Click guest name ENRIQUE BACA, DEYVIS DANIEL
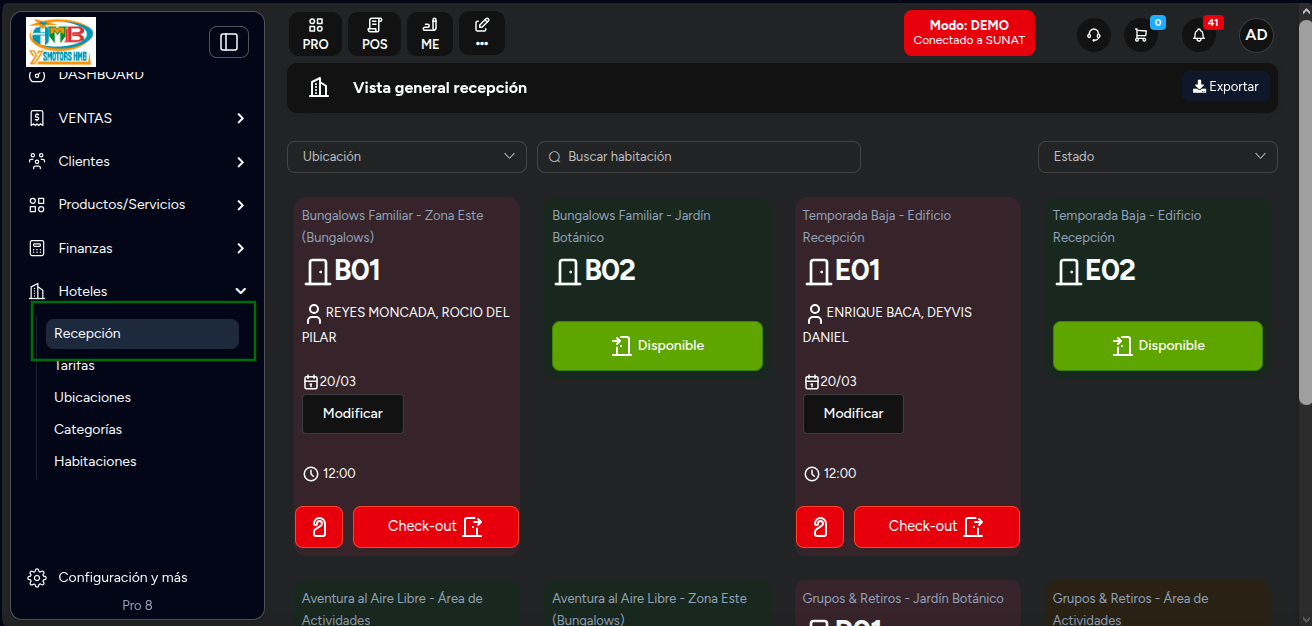This screenshot has height=626, width=1312. [x=887, y=325]
